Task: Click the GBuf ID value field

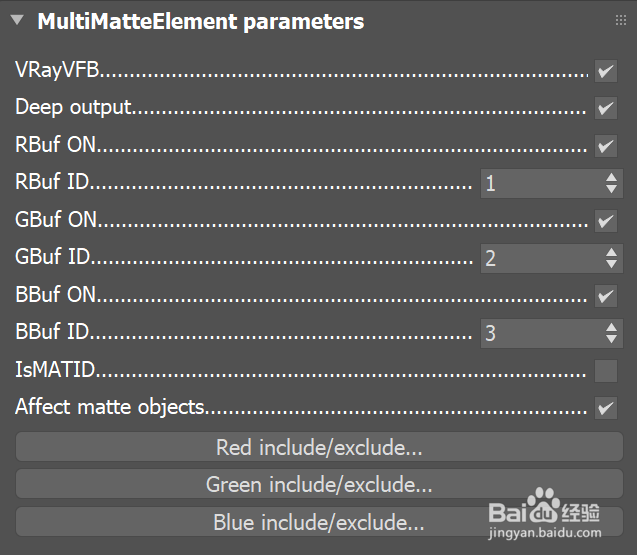Action: 540,258
